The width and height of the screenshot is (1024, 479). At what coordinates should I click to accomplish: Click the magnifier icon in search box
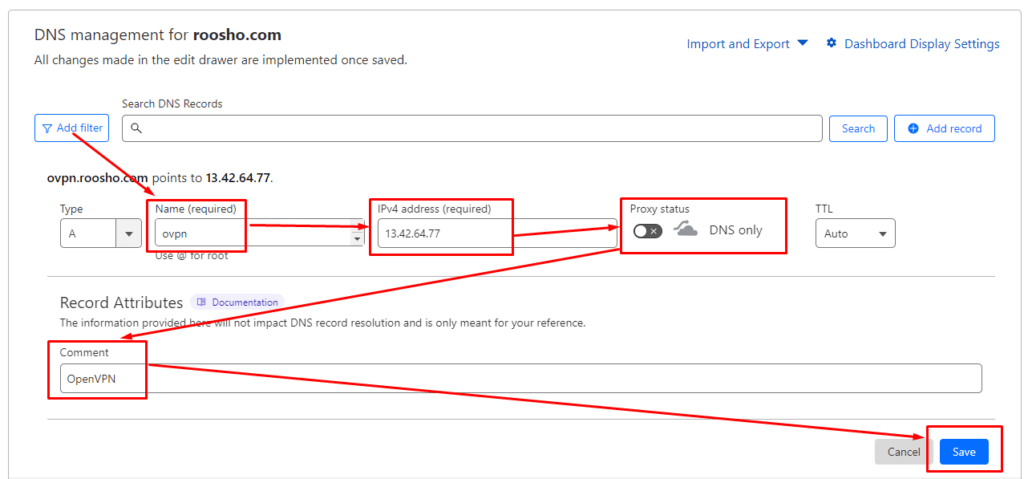[x=136, y=128]
